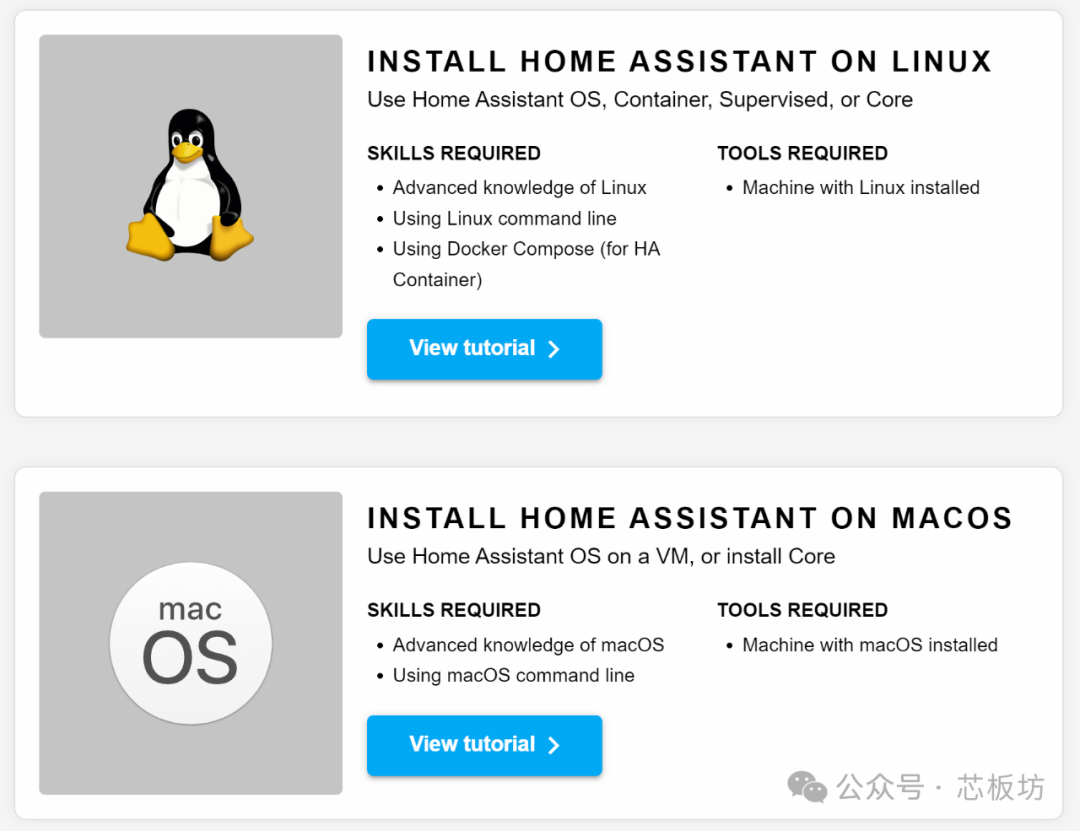
Task: Click the Use Home Assistant OS on a VM subtitle
Action: (x=601, y=556)
